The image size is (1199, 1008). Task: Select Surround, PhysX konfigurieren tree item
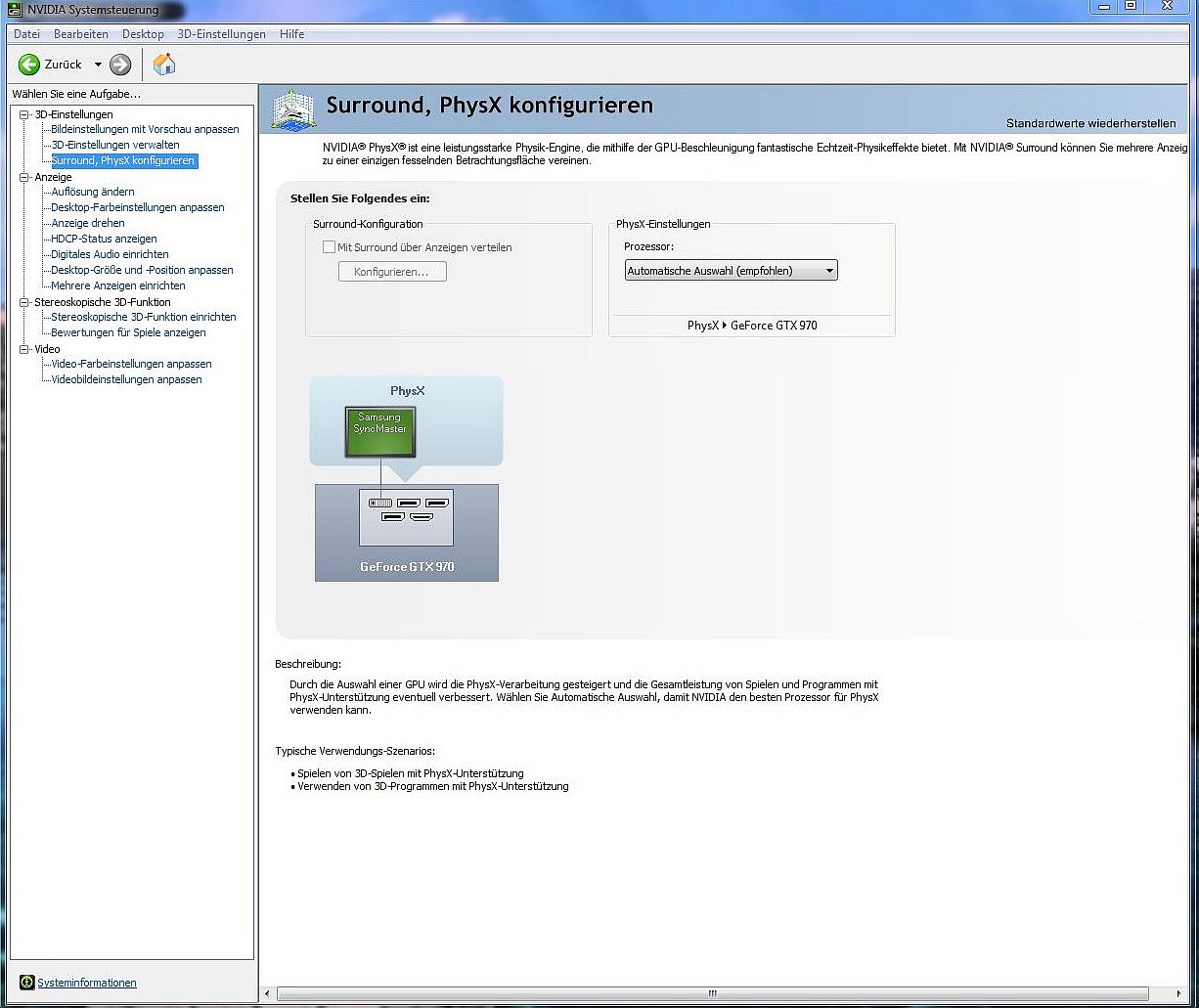coord(123,160)
